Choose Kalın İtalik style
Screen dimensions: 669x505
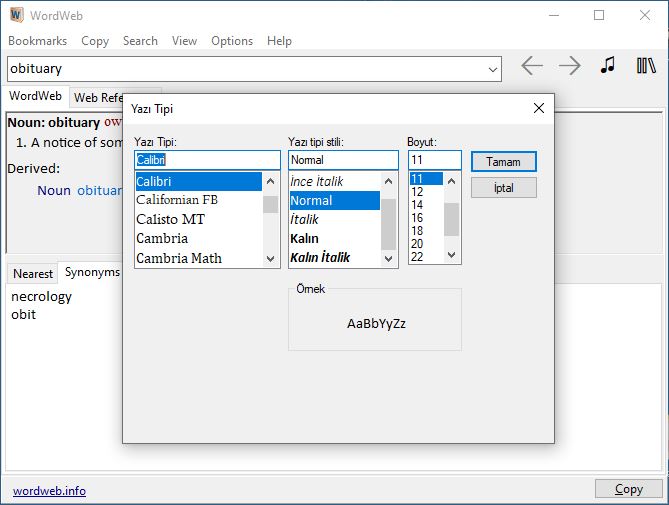click(x=334, y=258)
